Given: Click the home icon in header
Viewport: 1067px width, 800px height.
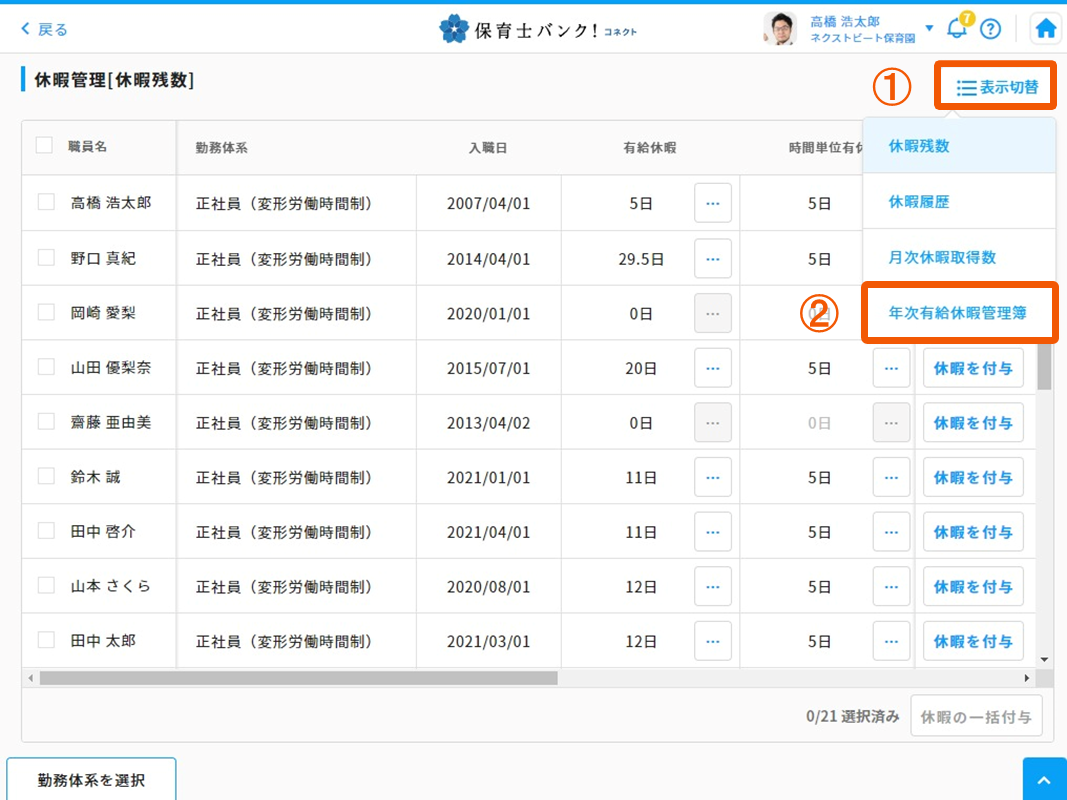Looking at the screenshot, I should point(1046,29).
